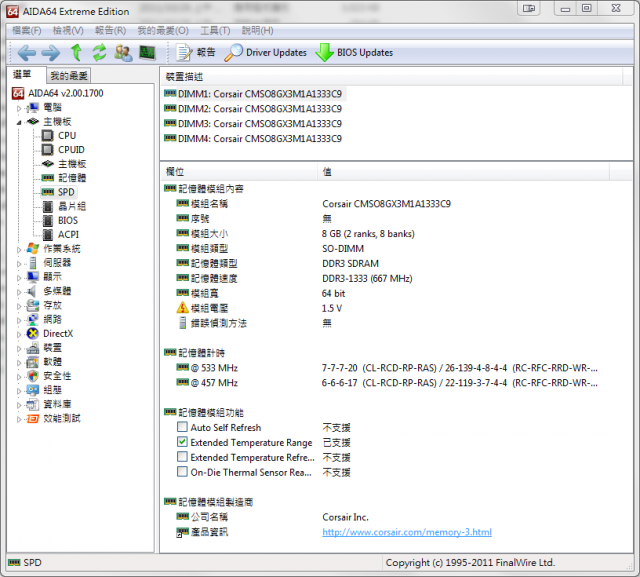
Task: Toggle the Extended Temperature Refre... checkbox
Action: pos(182,457)
